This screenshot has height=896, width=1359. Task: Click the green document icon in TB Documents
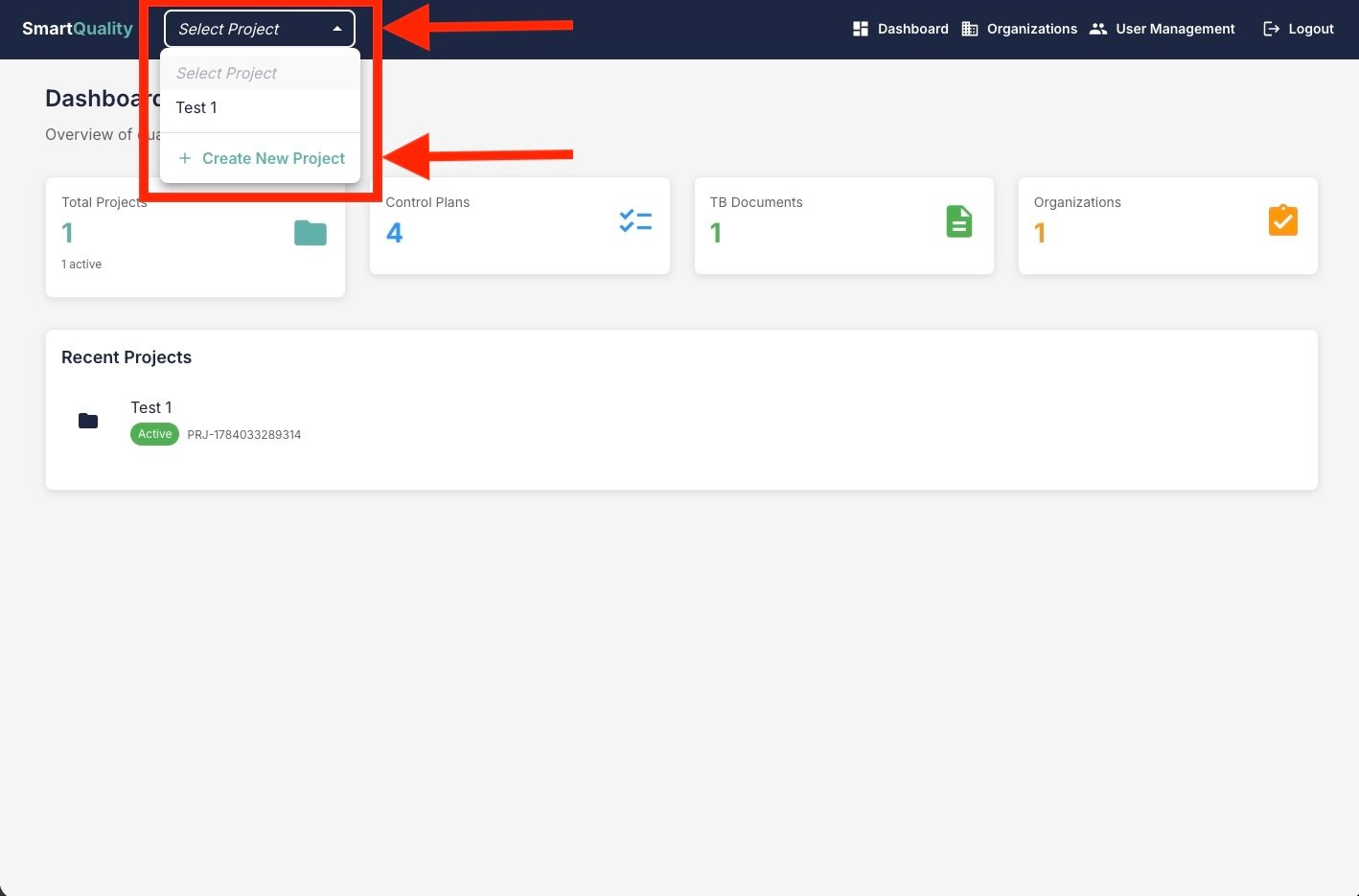[x=959, y=221]
